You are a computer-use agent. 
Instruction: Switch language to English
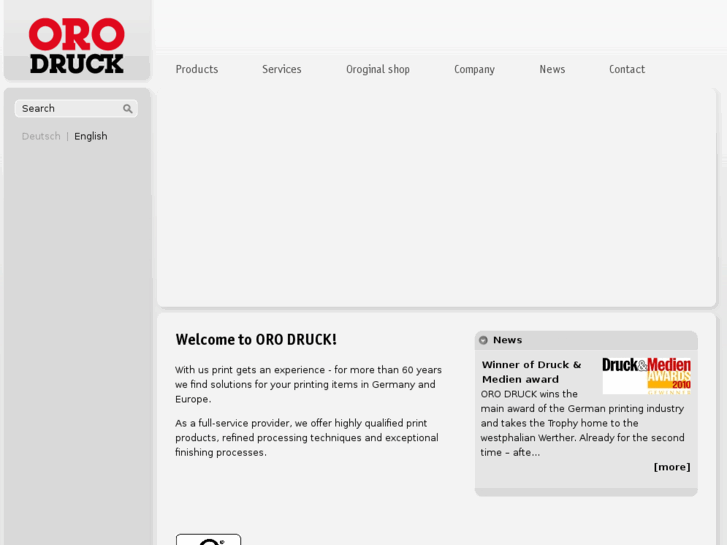(91, 136)
